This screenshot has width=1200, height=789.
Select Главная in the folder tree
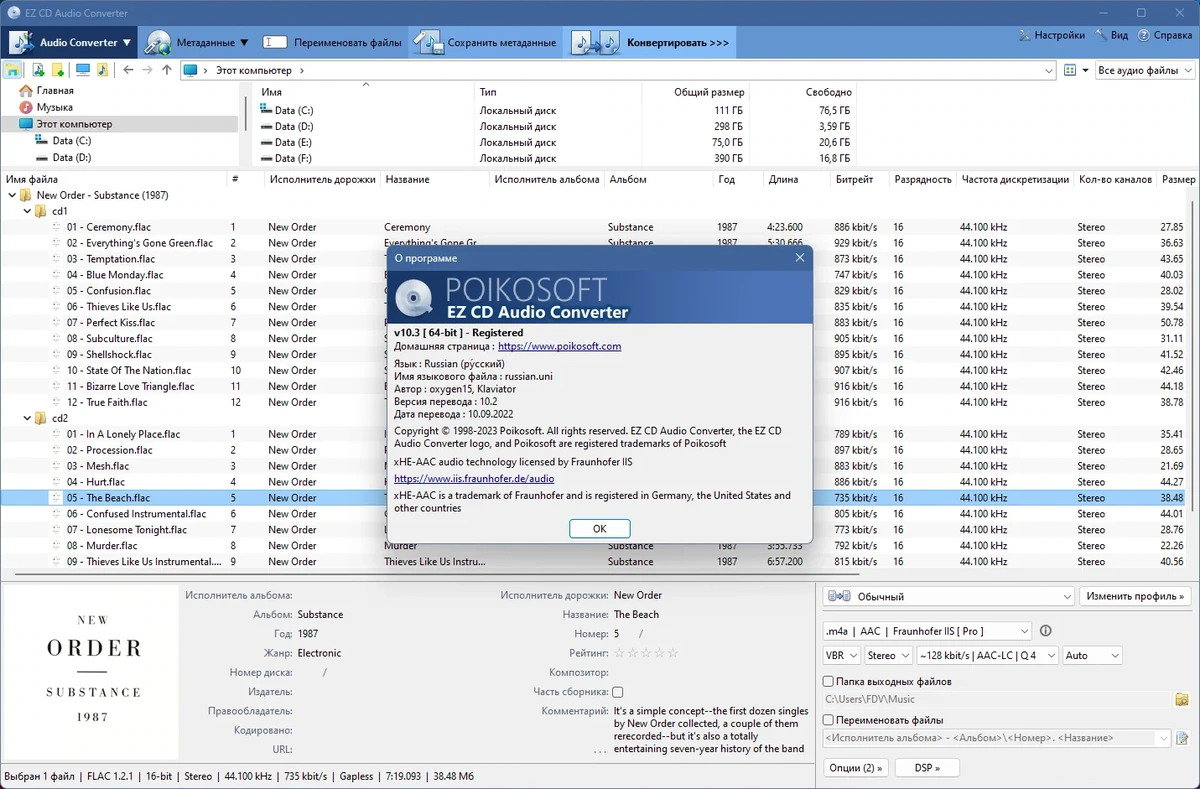click(x=55, y=90)
